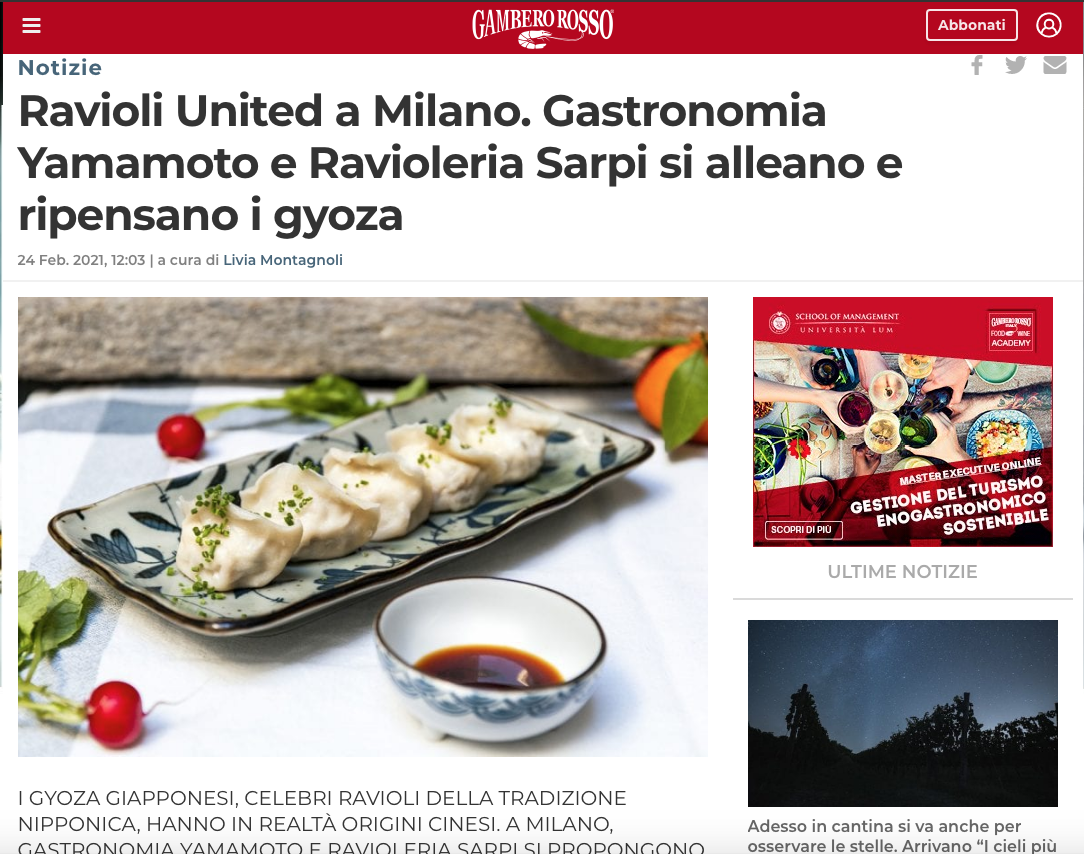Click the article intro paragraph text

pyautogui.click(x=361, y=823)
